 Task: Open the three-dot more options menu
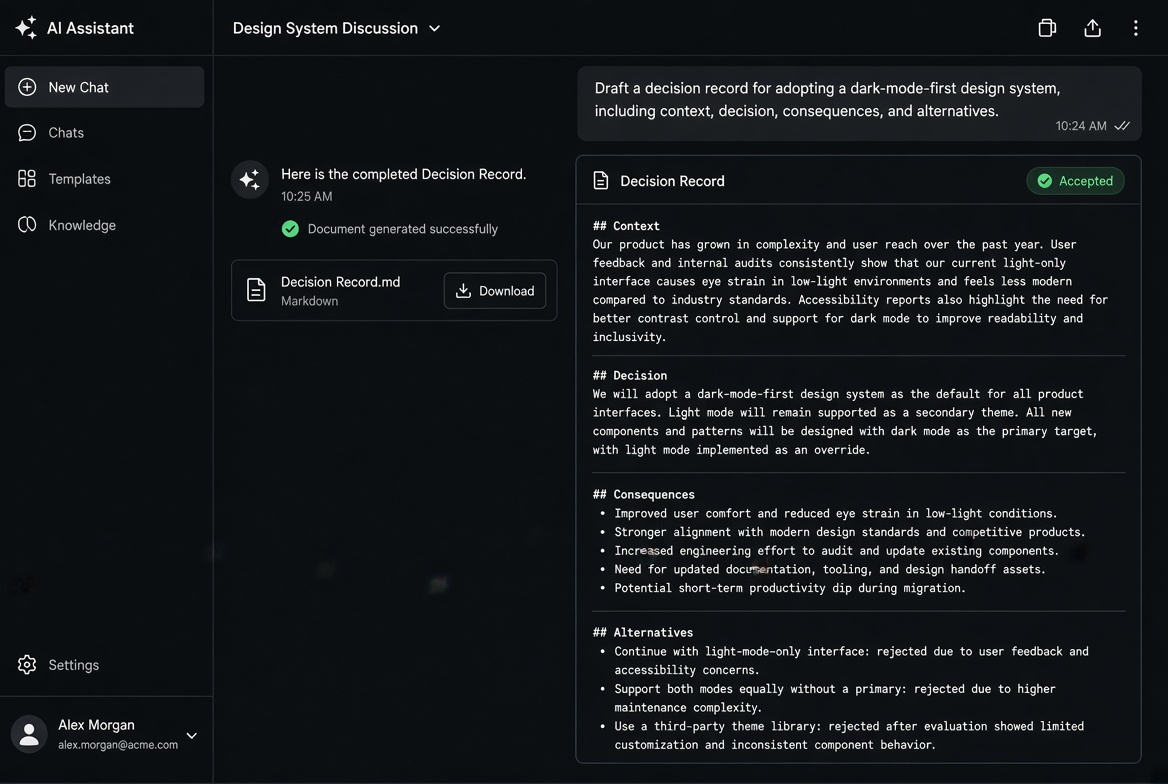1135,28
